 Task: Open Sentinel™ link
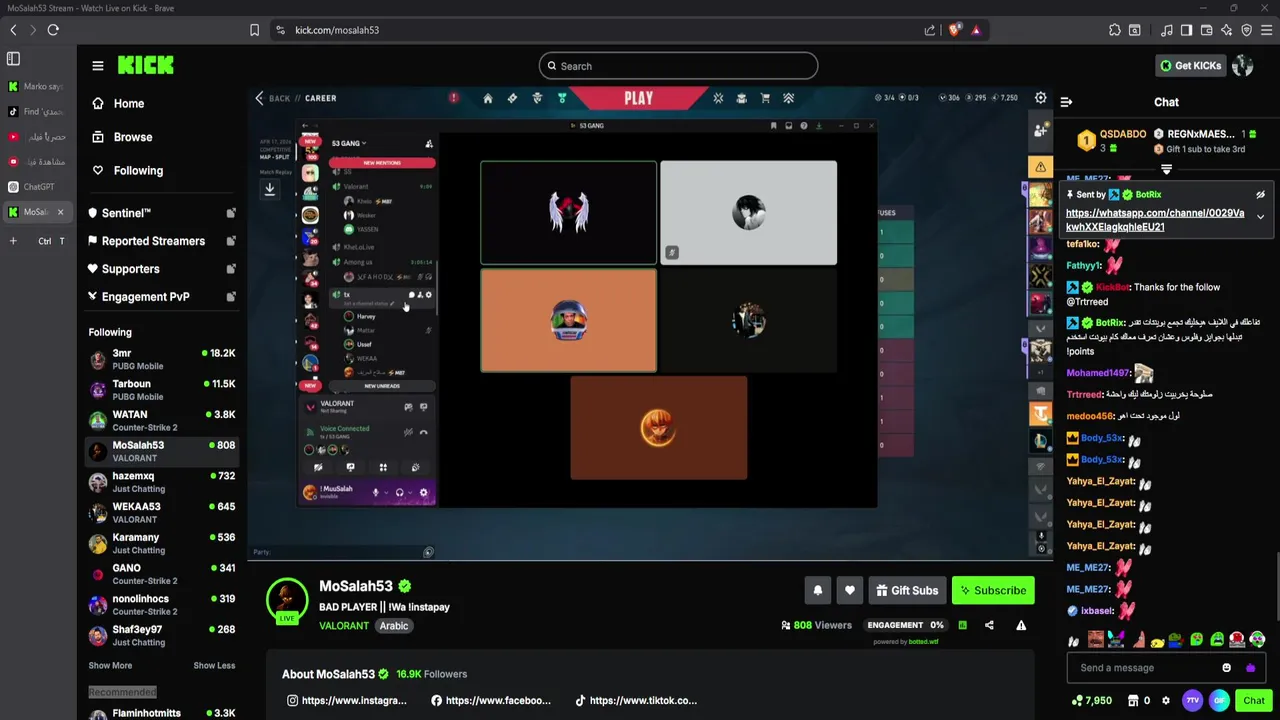[162, 213]
